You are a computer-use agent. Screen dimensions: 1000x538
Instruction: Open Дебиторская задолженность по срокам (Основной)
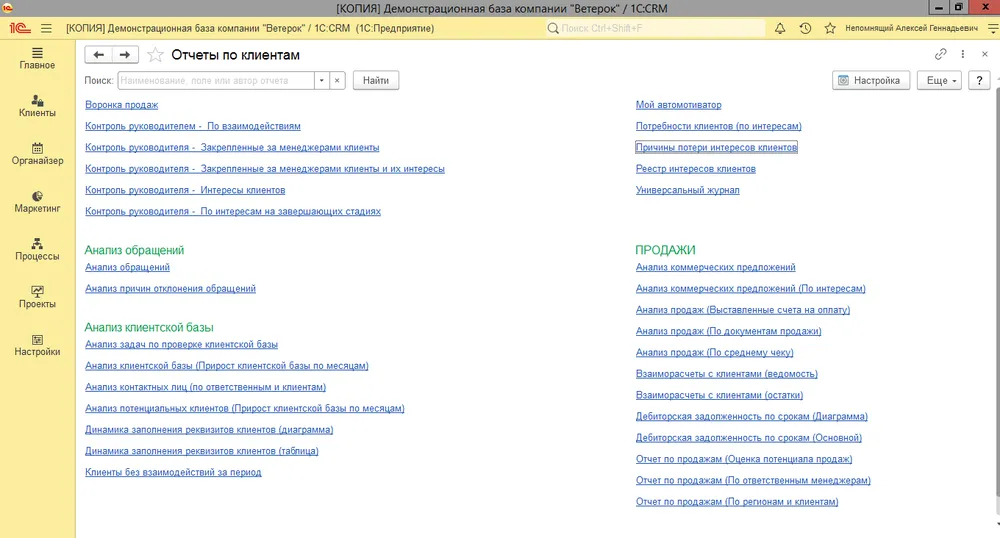tap(749, 438)
